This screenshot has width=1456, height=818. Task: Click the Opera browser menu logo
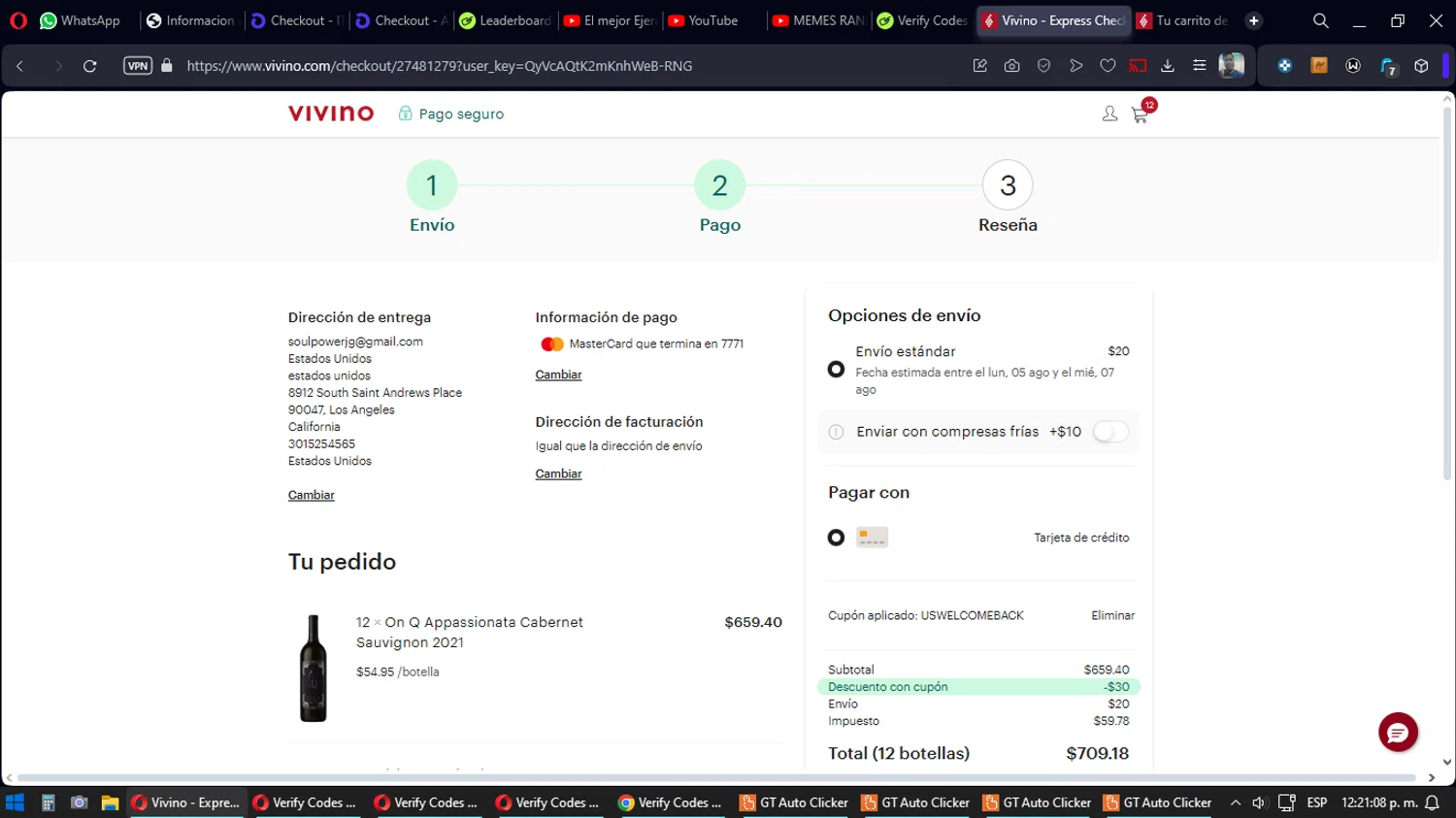point(17,20)
